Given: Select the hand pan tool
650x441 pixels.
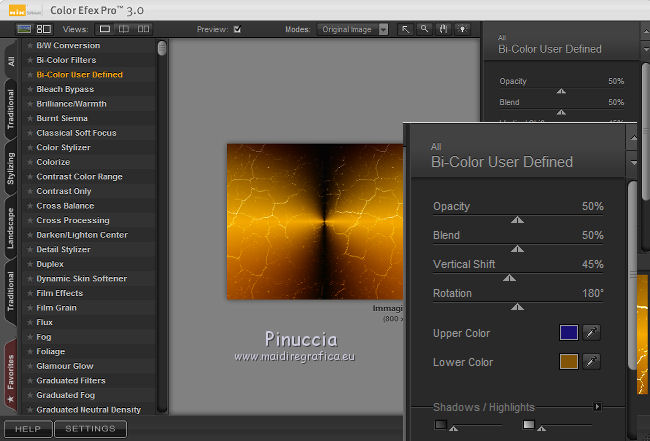Looking at the screenshot, I should click(x=443, y=30).
